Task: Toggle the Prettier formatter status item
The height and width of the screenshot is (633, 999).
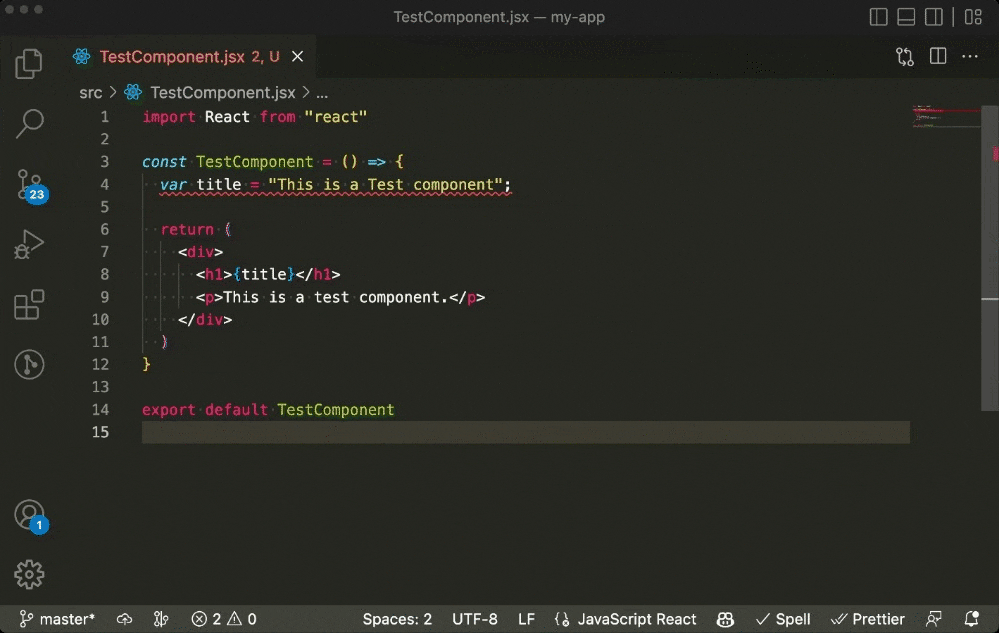Action: pyautogui.click(x=868, y=618)
